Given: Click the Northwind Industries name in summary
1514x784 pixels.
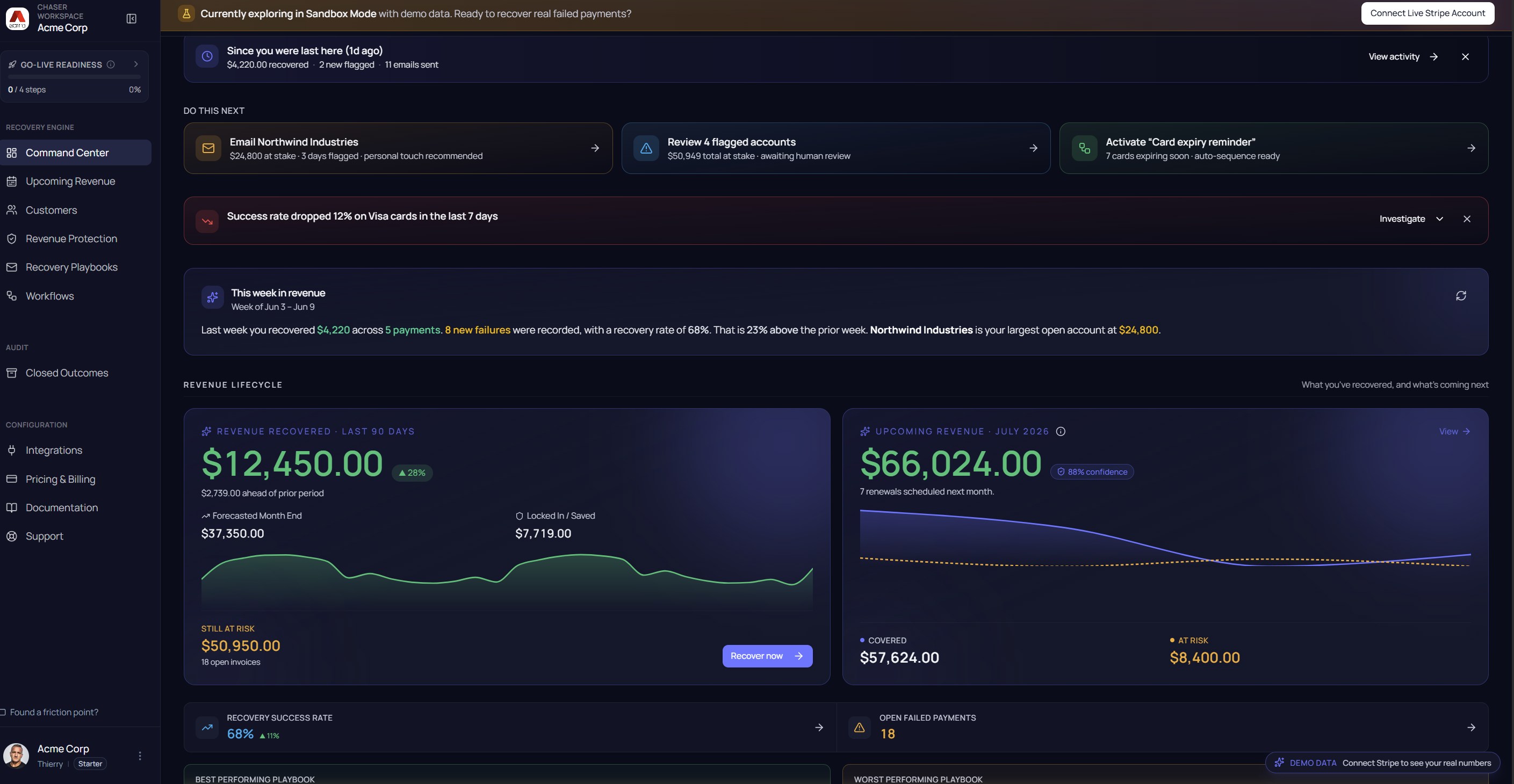Looking at the screenshot, I should tap(921, 330).
